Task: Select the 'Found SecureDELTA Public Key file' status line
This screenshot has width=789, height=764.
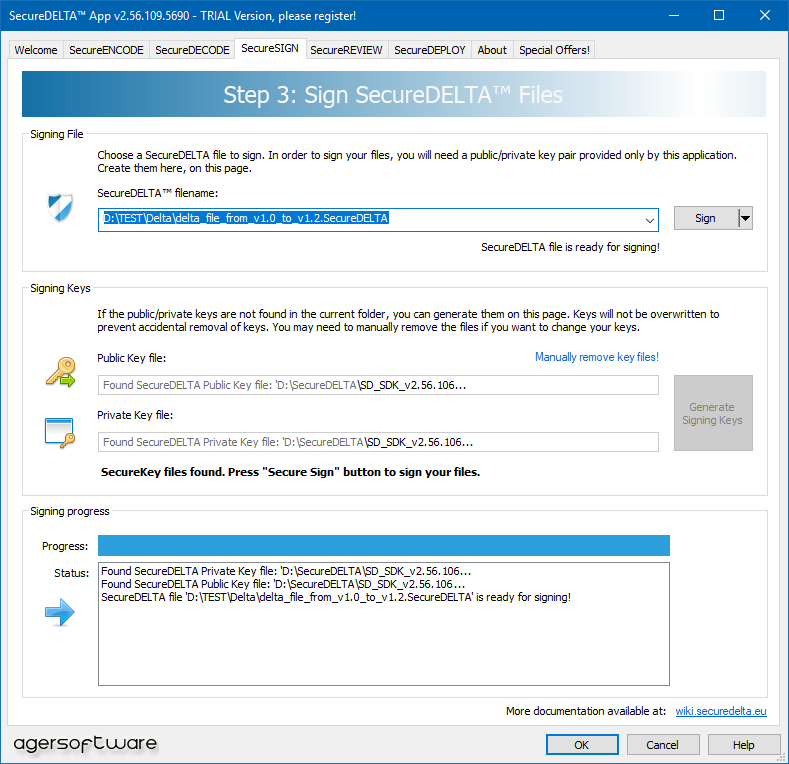Action: 283,584
